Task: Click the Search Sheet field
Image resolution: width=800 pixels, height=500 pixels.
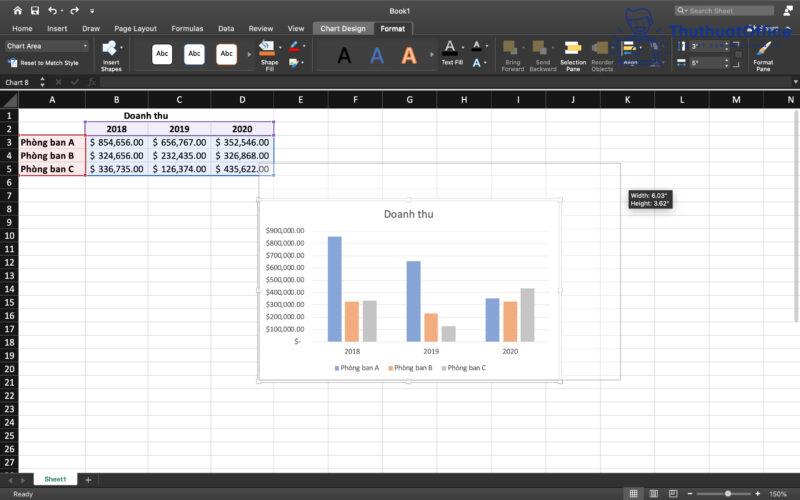Action: 724,10
